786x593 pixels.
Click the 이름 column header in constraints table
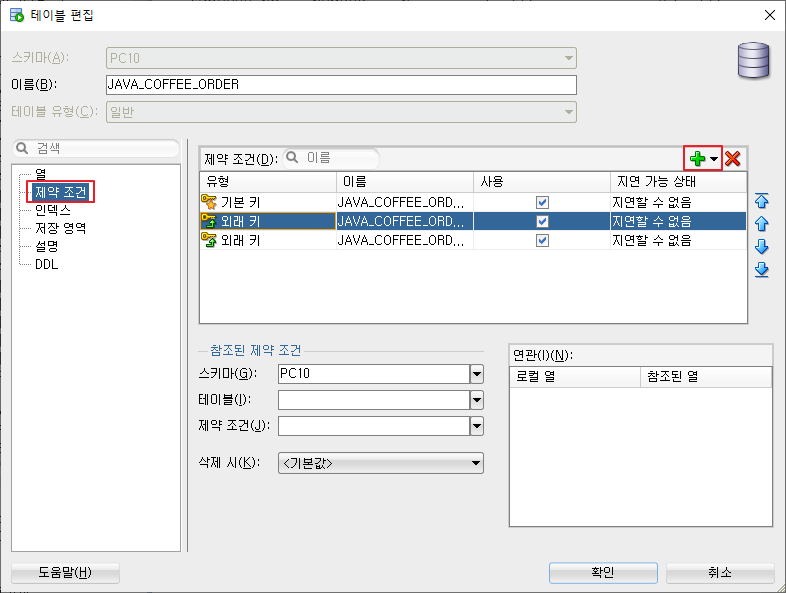[x=405, y=181]
